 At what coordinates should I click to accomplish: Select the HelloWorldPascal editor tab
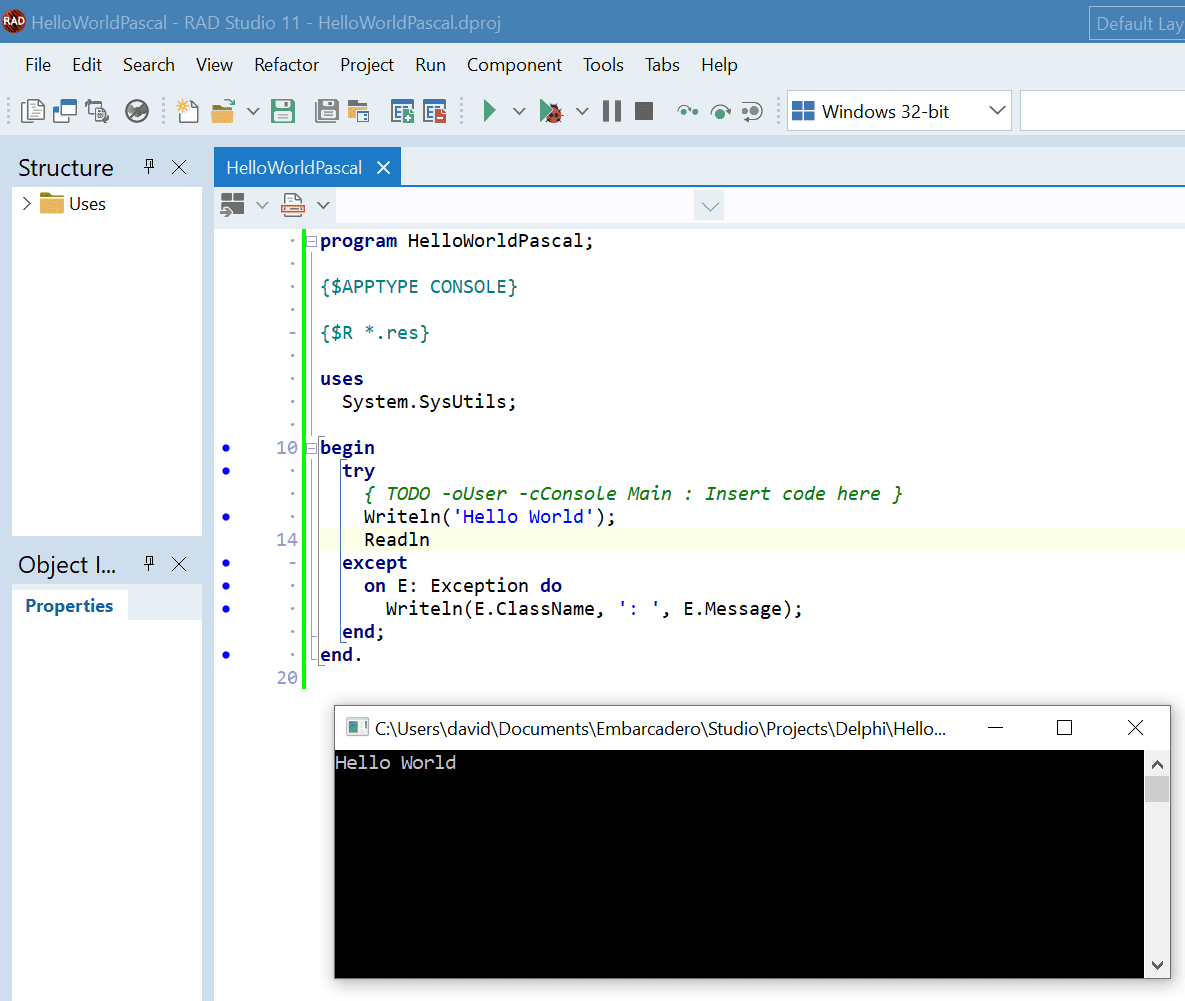tap(294, 168)
